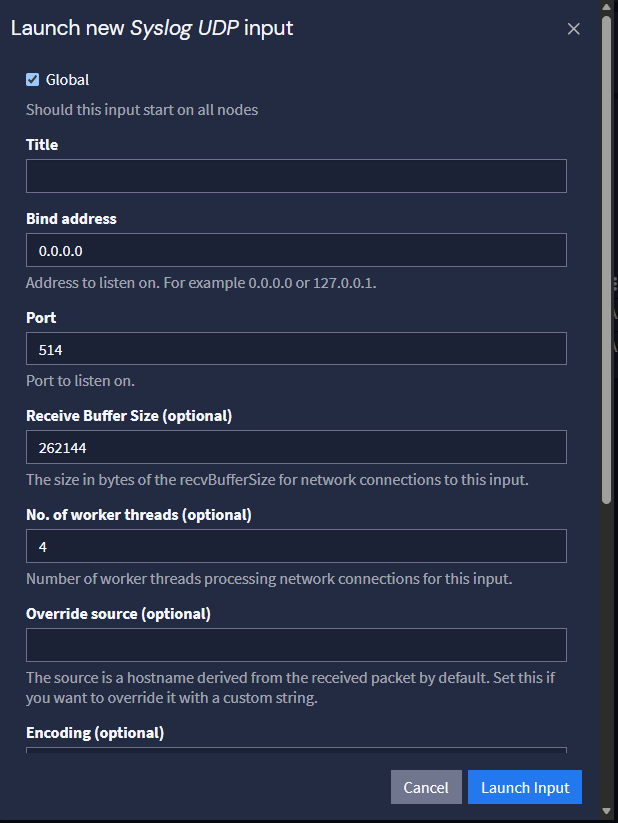
Task: Focus the worker threads field showing 4
Action: [x=296, y=546]
